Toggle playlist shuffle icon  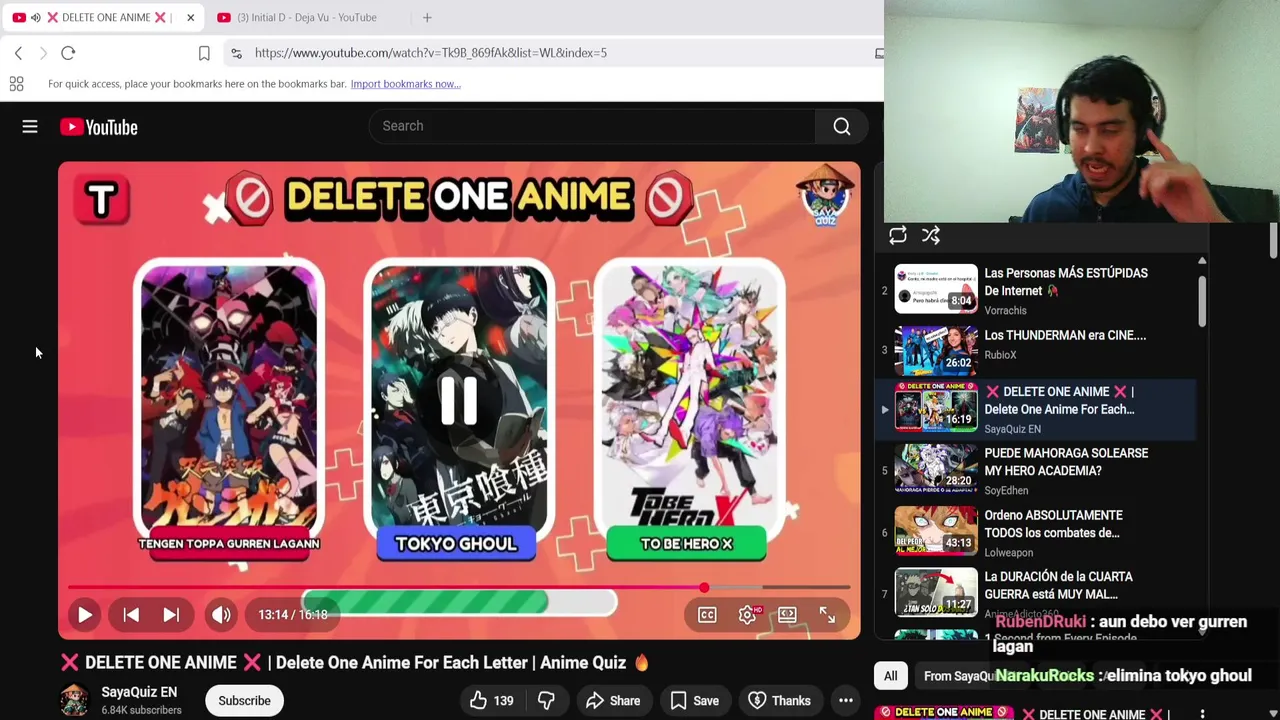coord(931,236)
